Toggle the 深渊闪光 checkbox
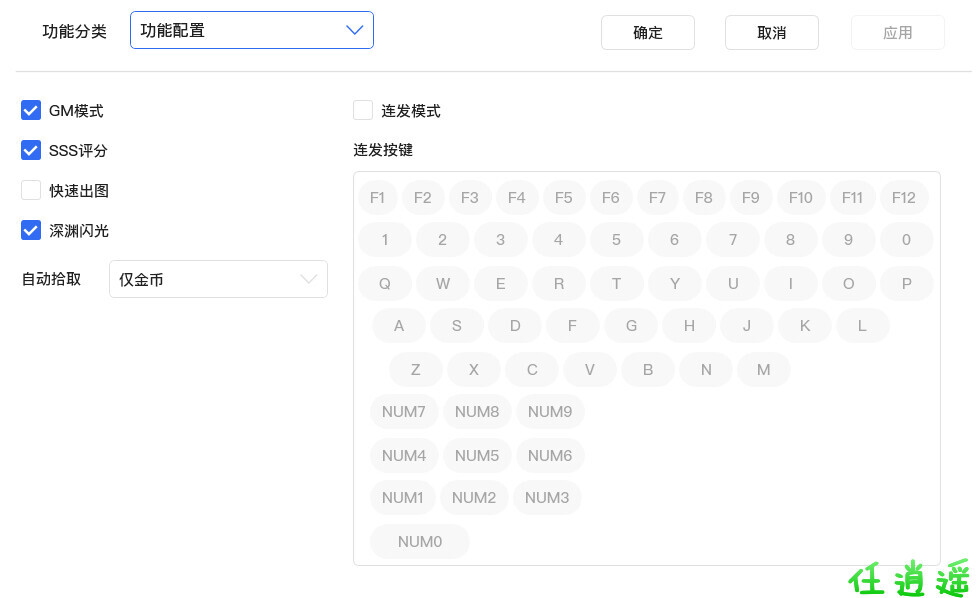The height and width of the screenshot is (598, 979). 31,231
